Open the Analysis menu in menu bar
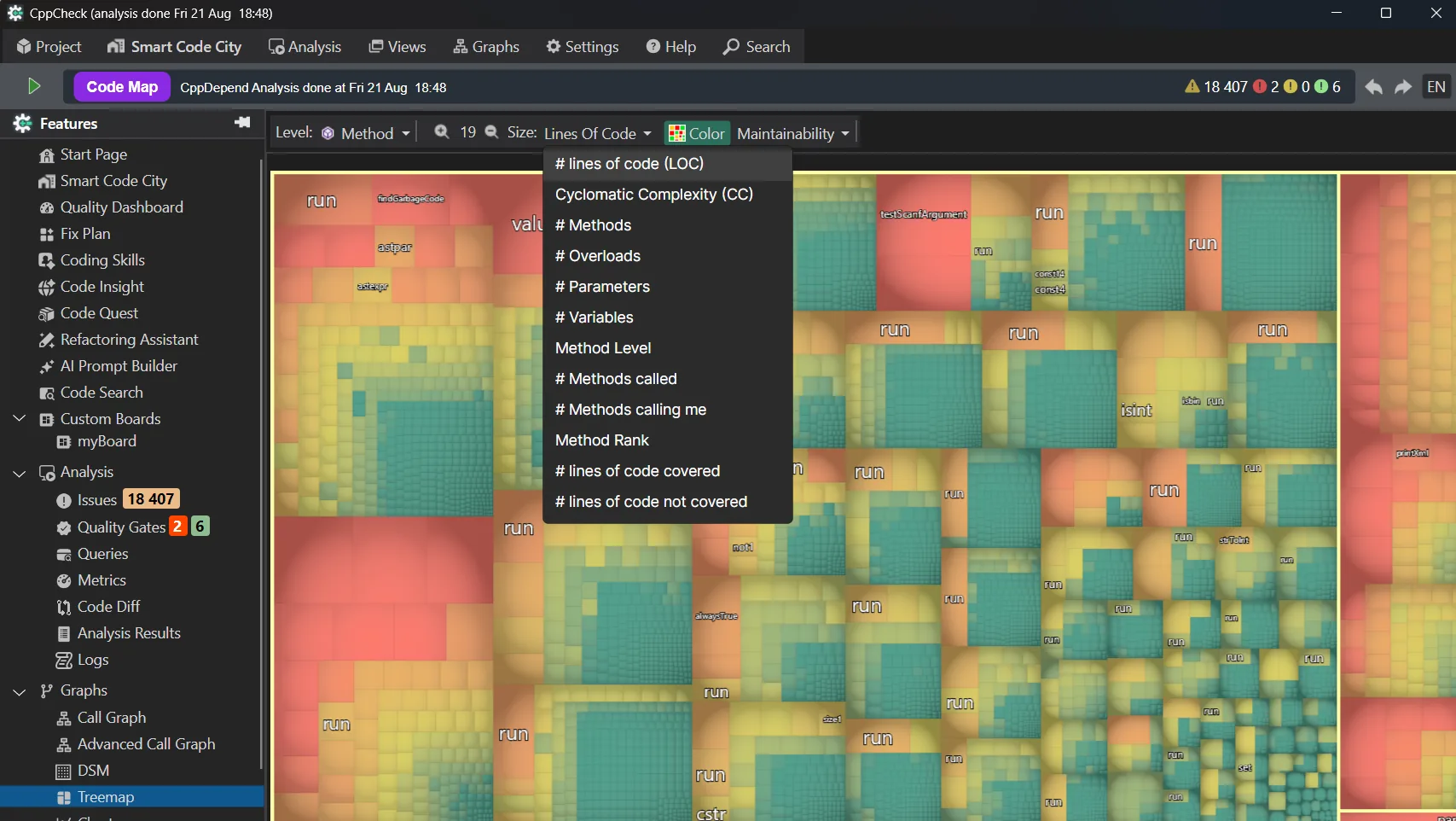Image resolution: width=1456 pixels, height=821 pixels. coord(305,46)
